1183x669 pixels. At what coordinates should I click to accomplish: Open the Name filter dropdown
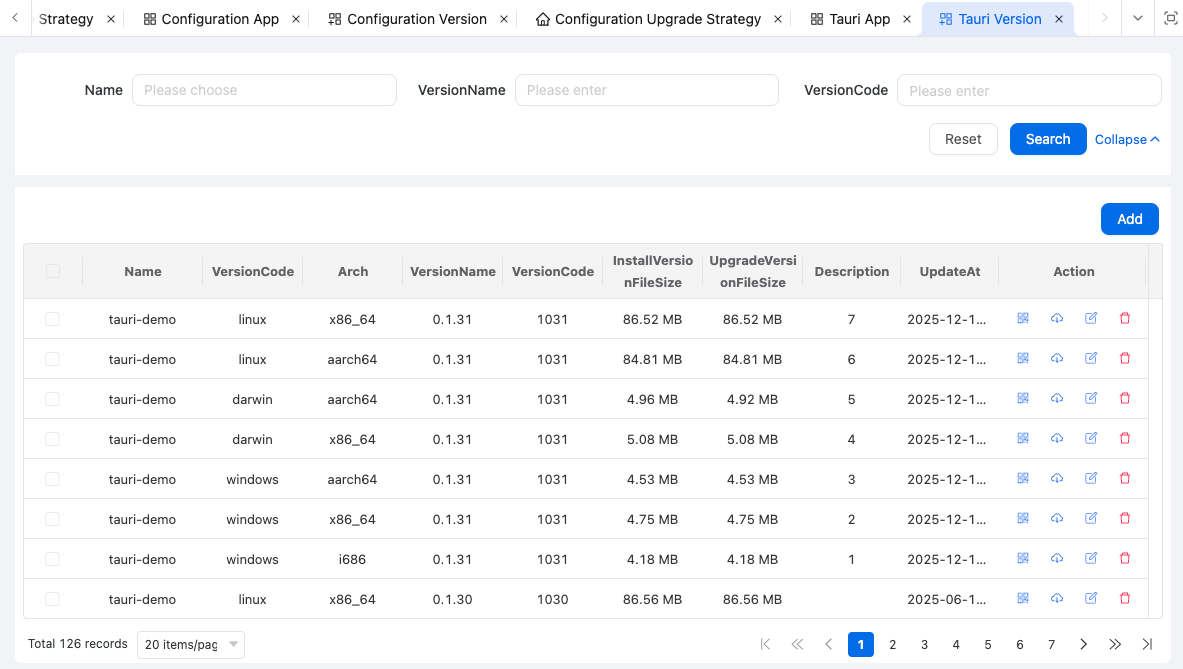[264, 90]
